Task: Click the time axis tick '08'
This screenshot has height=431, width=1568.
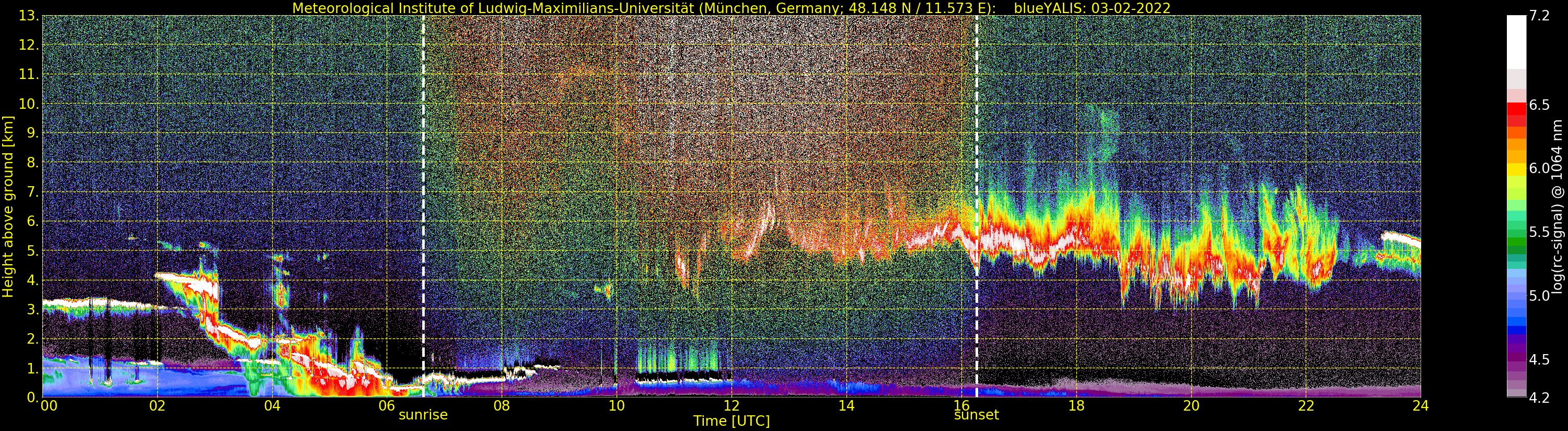Action: click(x=502, y=405)
